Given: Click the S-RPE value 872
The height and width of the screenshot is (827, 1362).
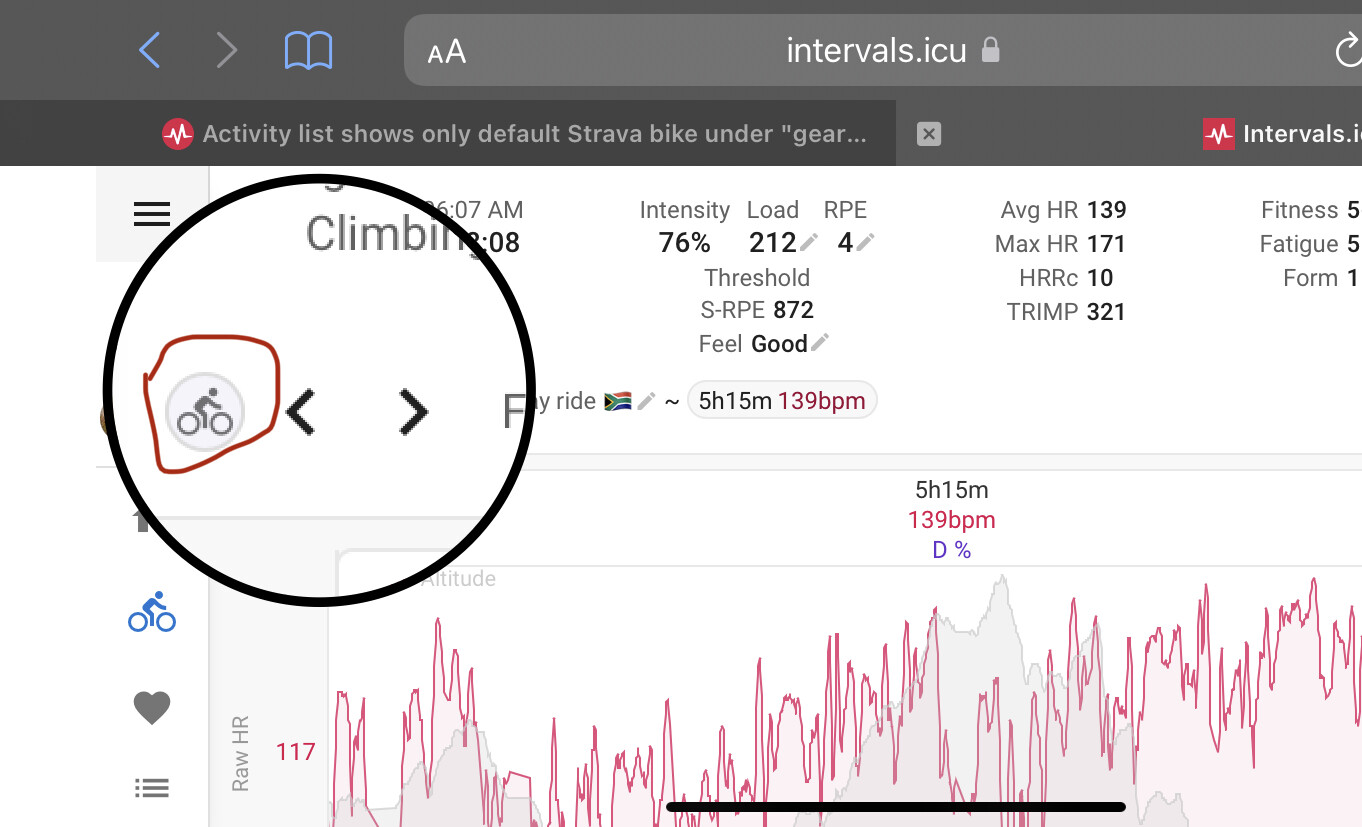Looking at the screenshot, I should pos(793,310).
